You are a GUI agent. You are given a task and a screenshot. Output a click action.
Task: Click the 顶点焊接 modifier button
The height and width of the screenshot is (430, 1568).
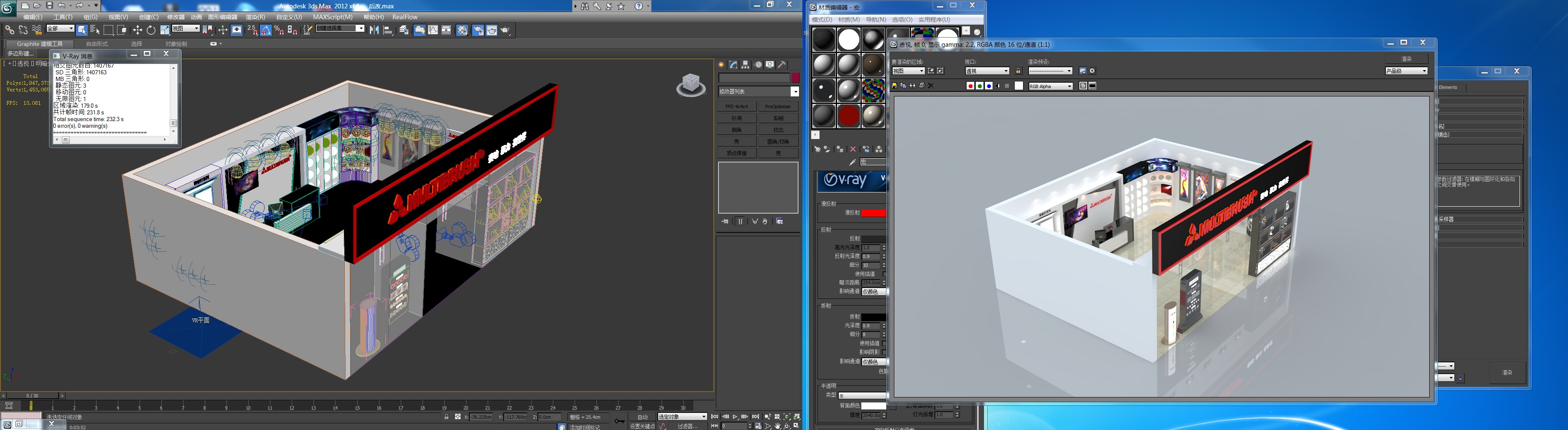coord(736,153)
